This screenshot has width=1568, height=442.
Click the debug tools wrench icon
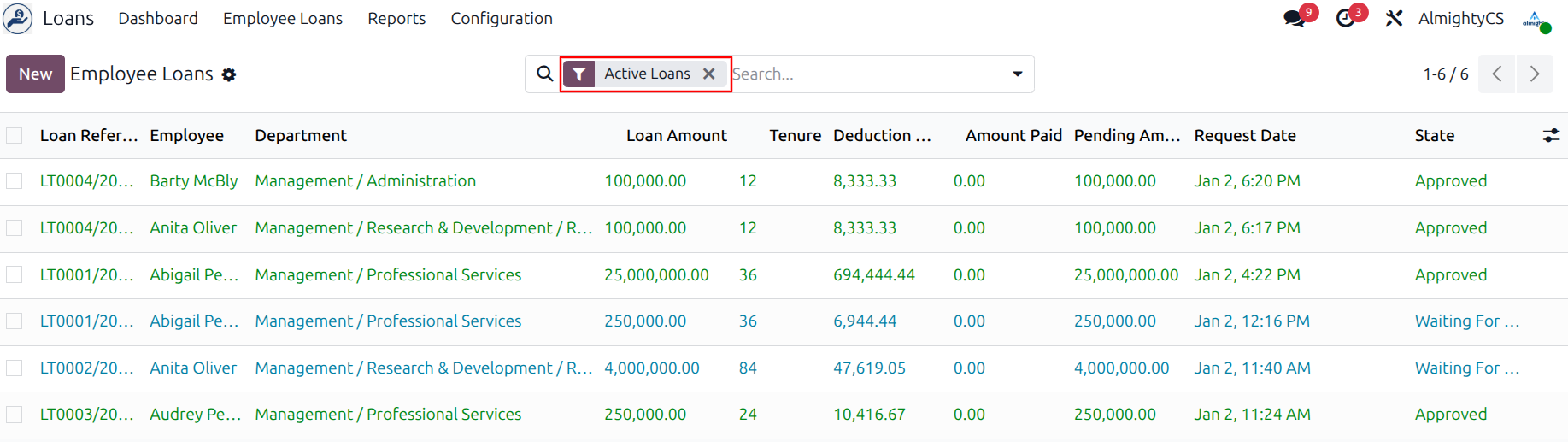tap(1394, 18)
